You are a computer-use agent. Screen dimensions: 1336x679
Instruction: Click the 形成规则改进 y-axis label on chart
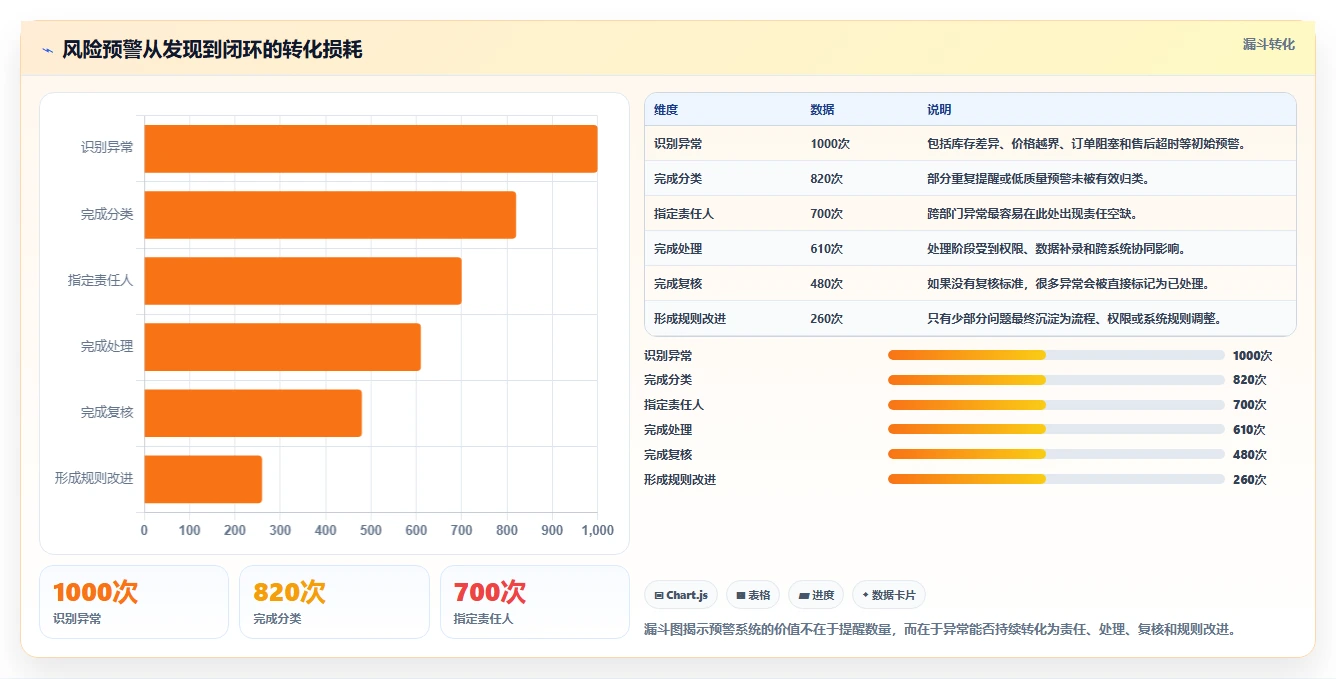[x=94, y=478]
